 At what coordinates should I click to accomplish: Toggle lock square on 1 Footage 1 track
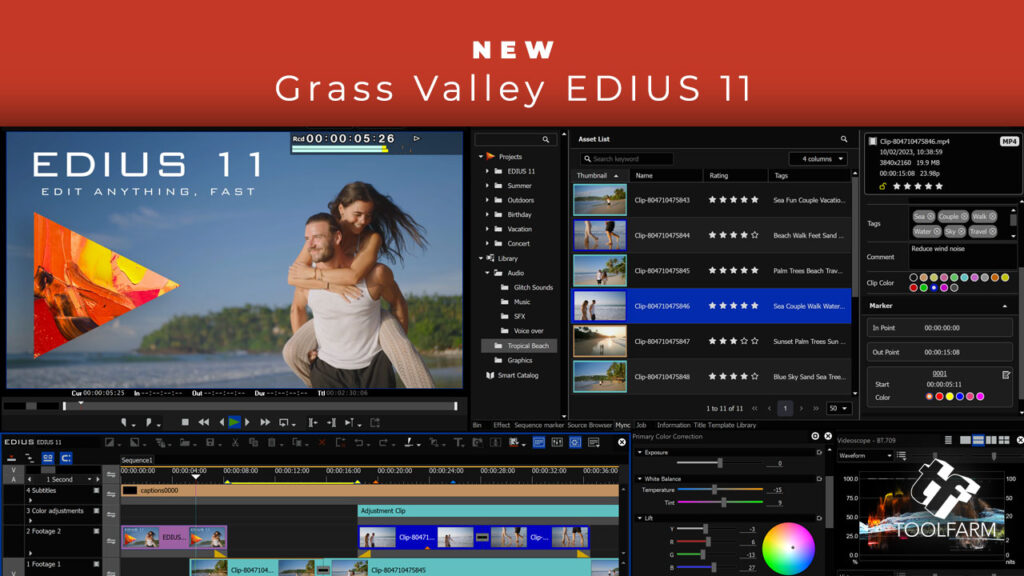tap(96, 564)
